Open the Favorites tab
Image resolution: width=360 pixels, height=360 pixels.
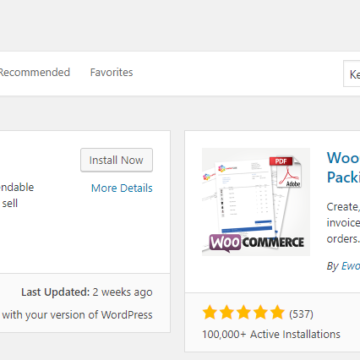click(x=111, y=72)
